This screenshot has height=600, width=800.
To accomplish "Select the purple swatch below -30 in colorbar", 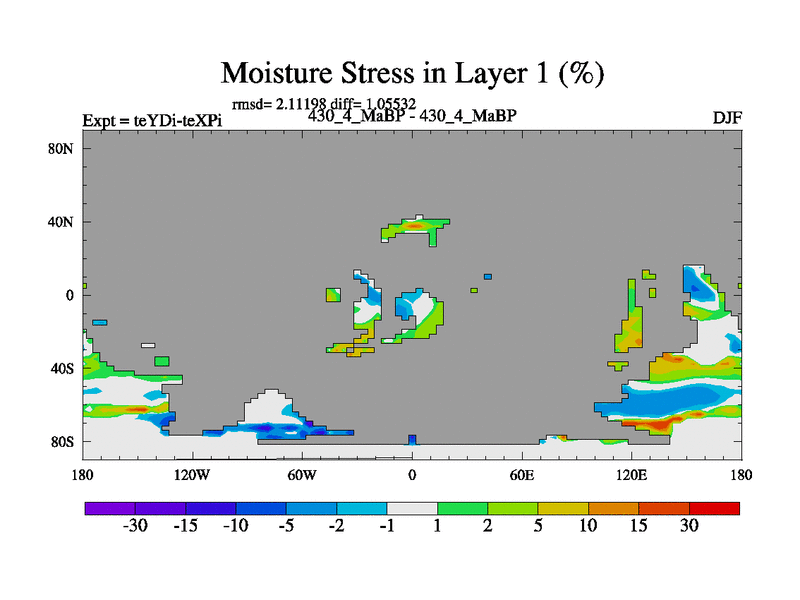I will pos(110,508).
